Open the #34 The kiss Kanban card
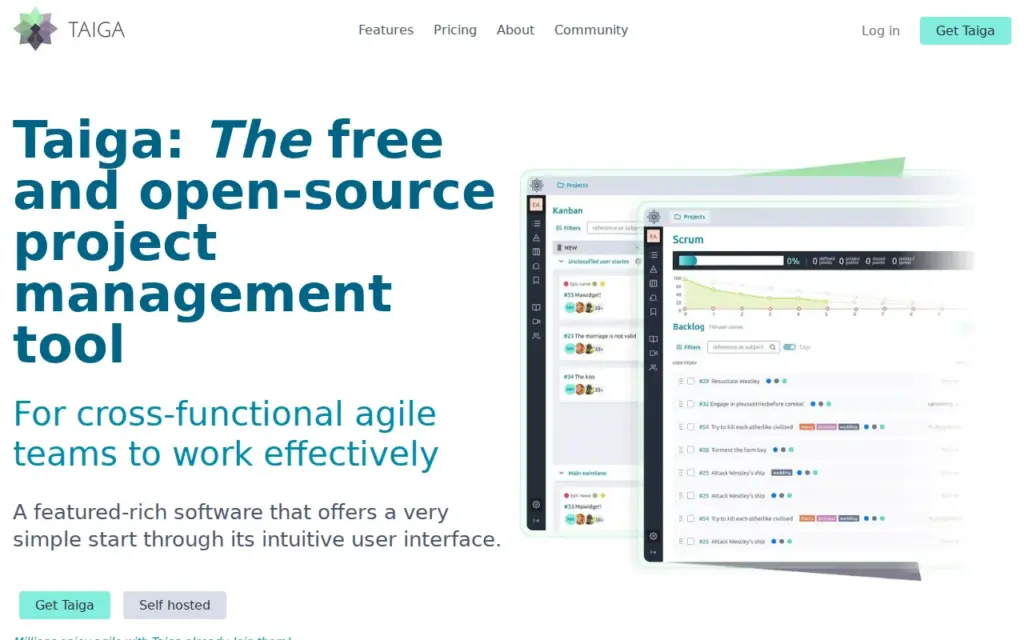Image resolution: width=1024 pixels, height=640 pixels. click(599, 383)
